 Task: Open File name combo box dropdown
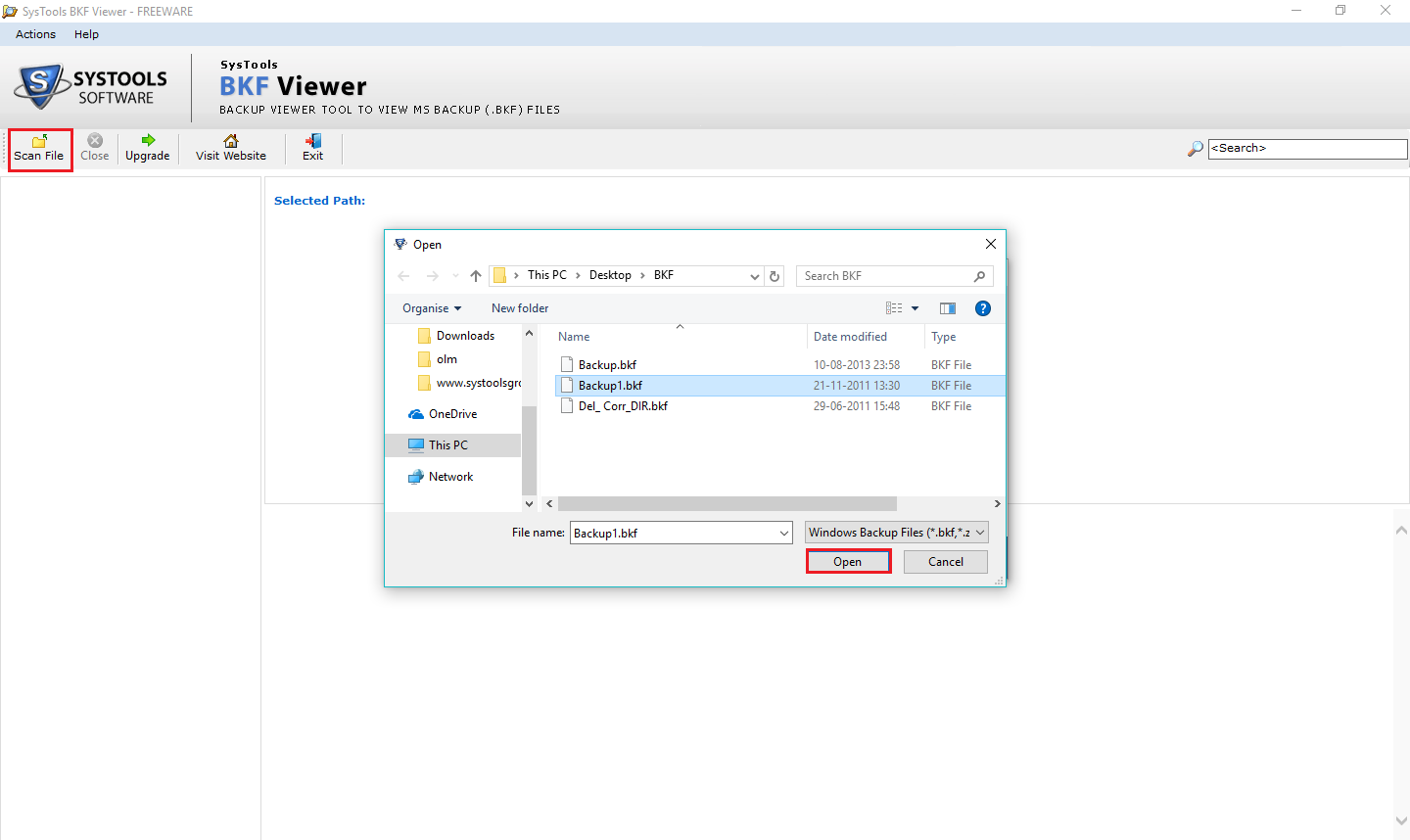pyautogui.click(x=784, y=534)
